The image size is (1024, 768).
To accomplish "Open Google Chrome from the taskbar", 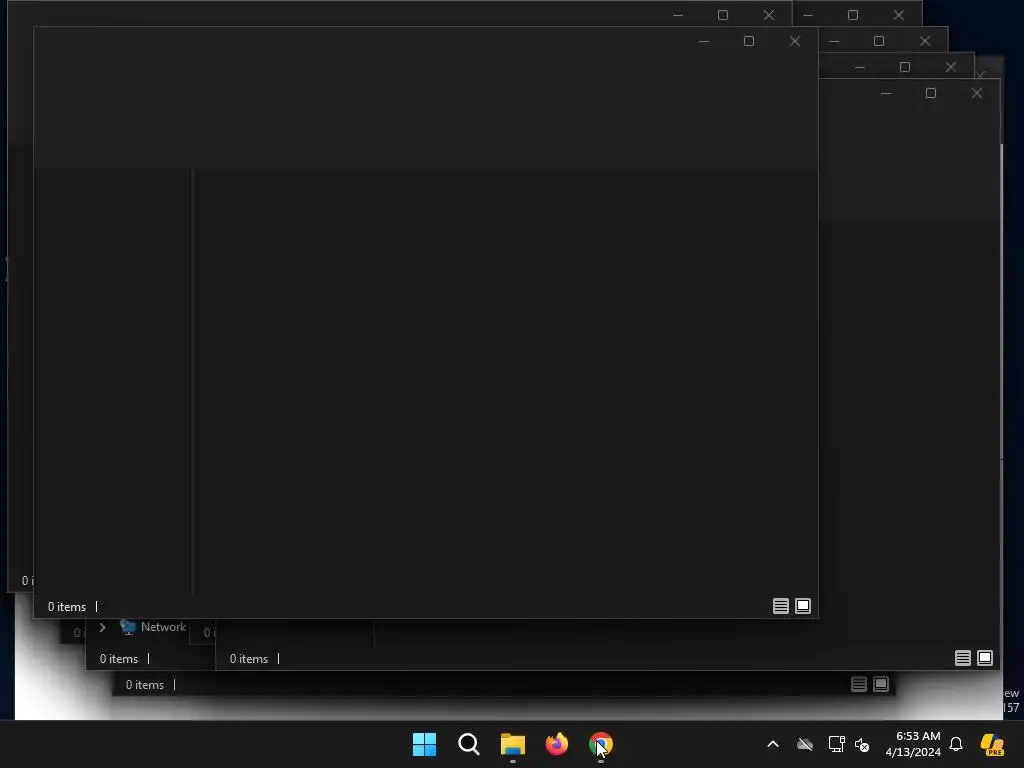I will pyautogui.click(x=601, y=744).
